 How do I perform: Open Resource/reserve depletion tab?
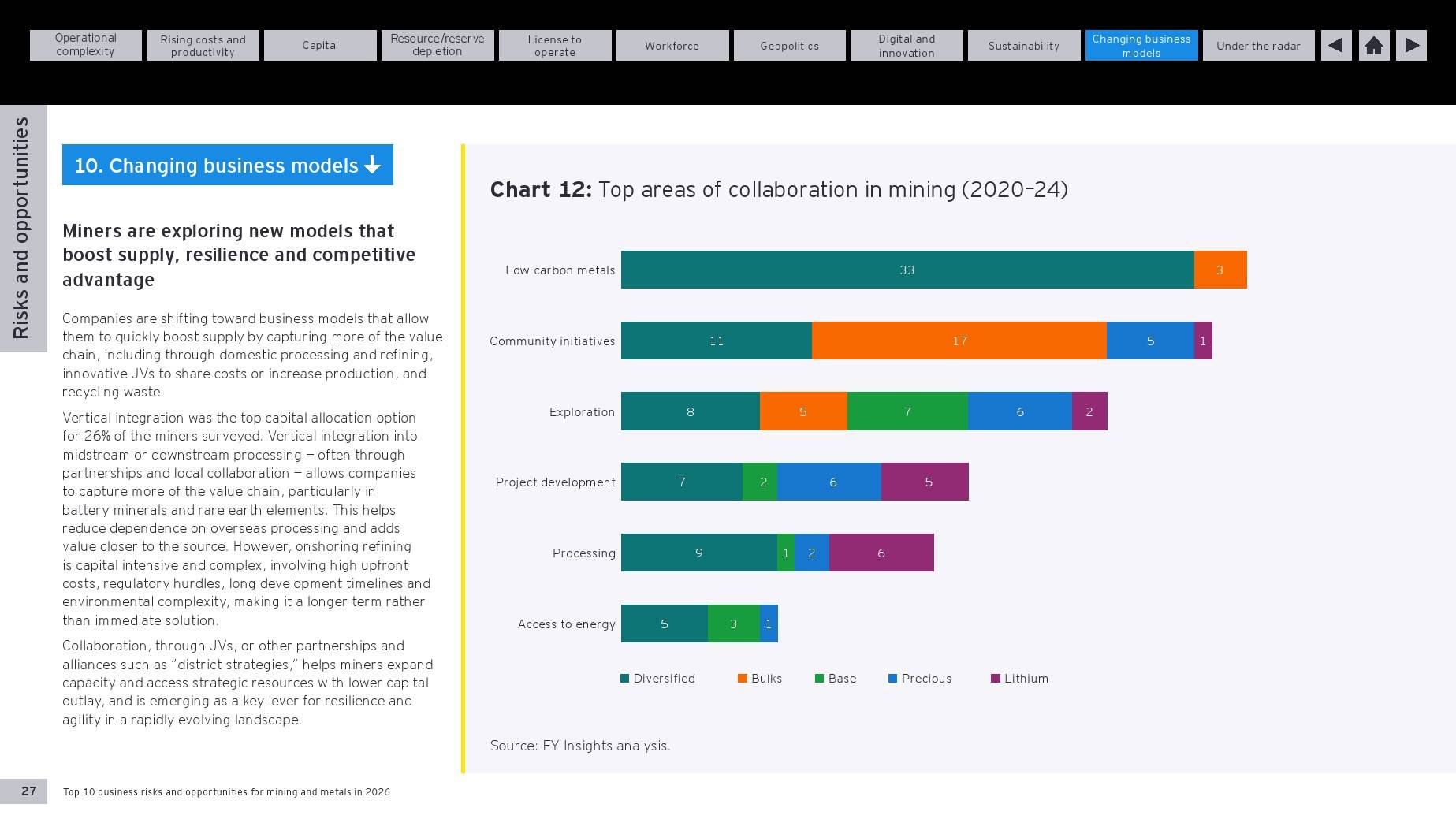point(438,46)
